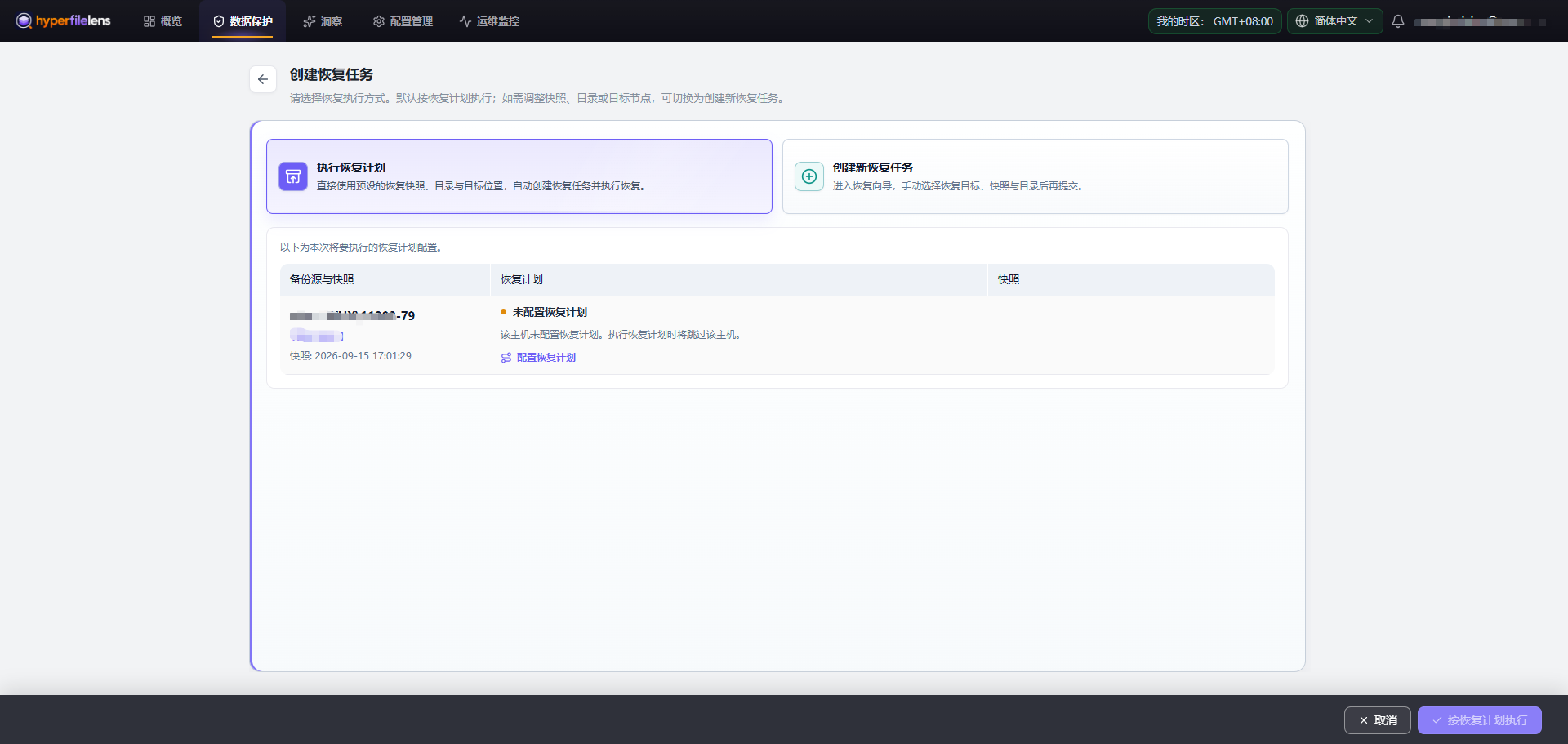Click the 创建恢复任务 page title
Screen dimensions: 1568x744
(x=332, y=74)
